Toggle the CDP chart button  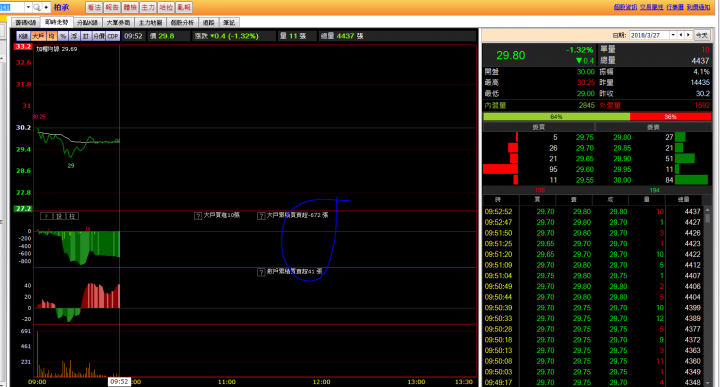113,36
